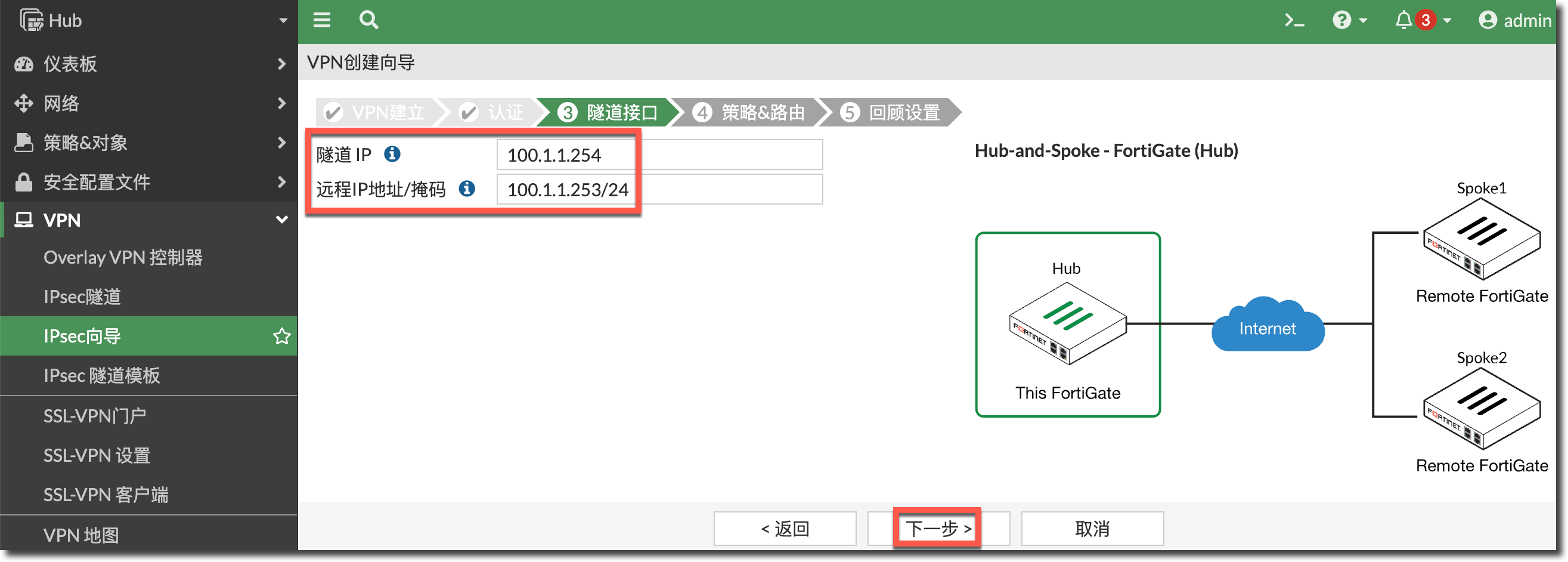Image resolution: width=1568 pixels, height=562 pixels.
Task: Click info icon beside 远程IP地址/掩码
Action: tap(467, 189)
